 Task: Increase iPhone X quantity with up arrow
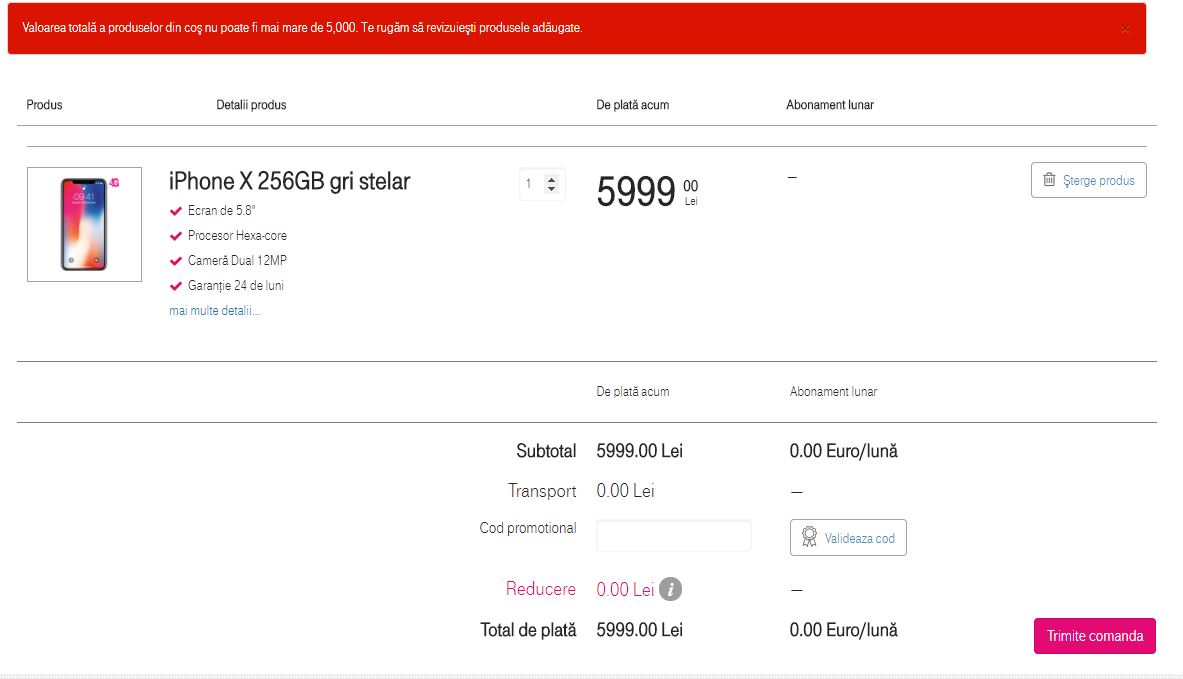552,180
